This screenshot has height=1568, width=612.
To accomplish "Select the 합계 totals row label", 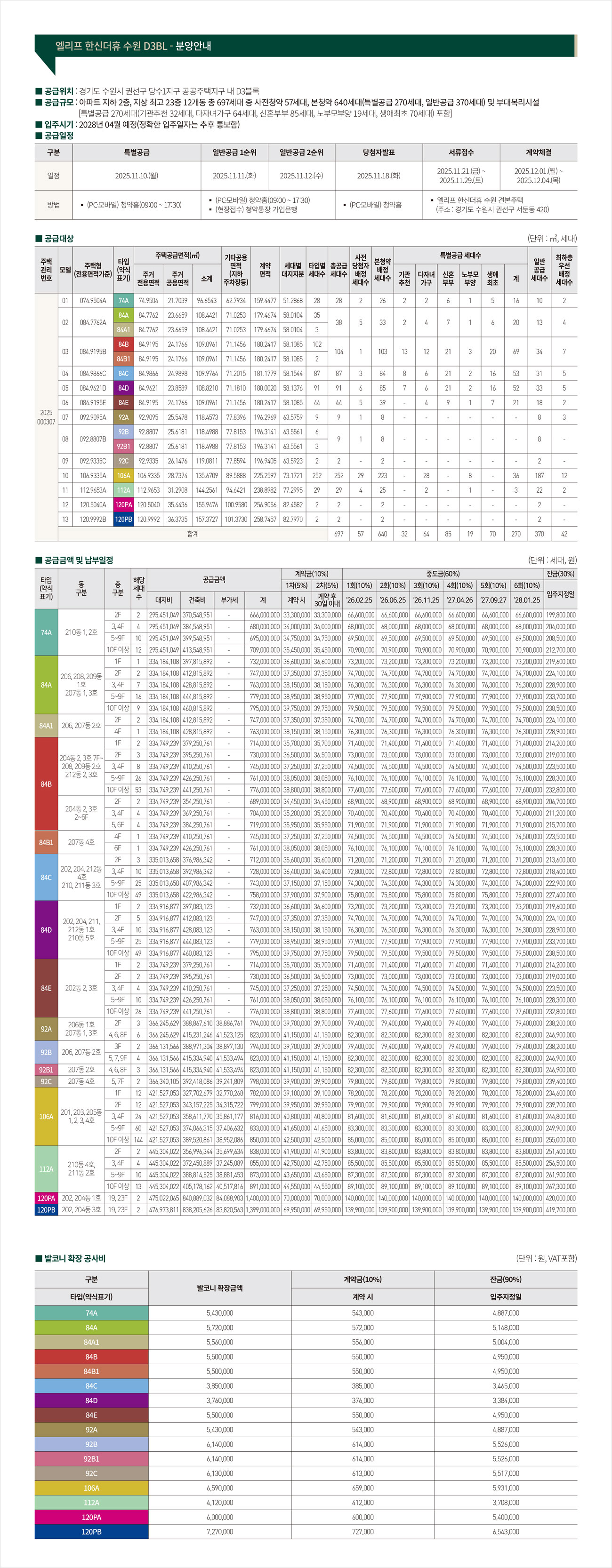I will (193, 534).
